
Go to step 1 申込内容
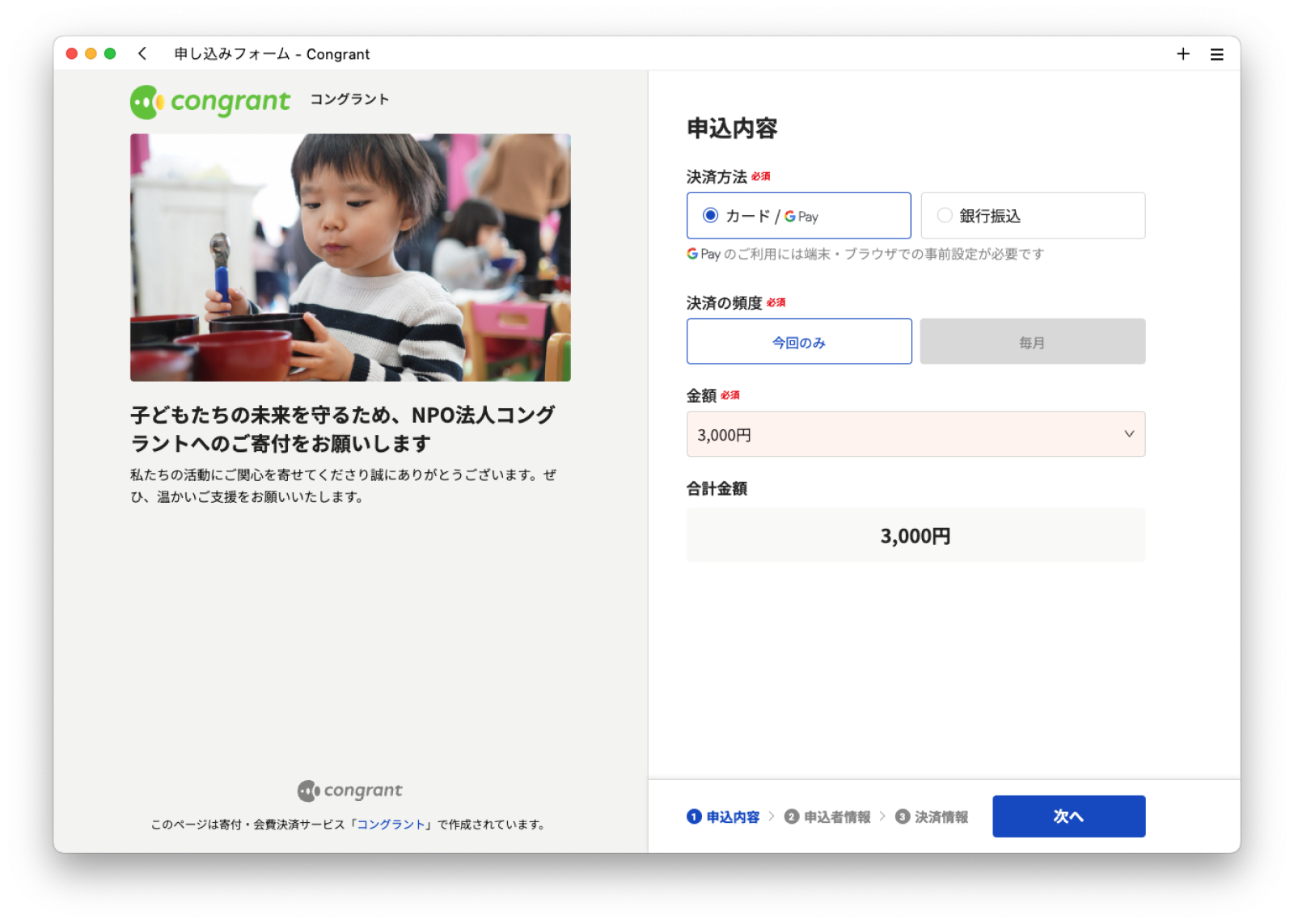pyautogui.click(x=723, y=817)
